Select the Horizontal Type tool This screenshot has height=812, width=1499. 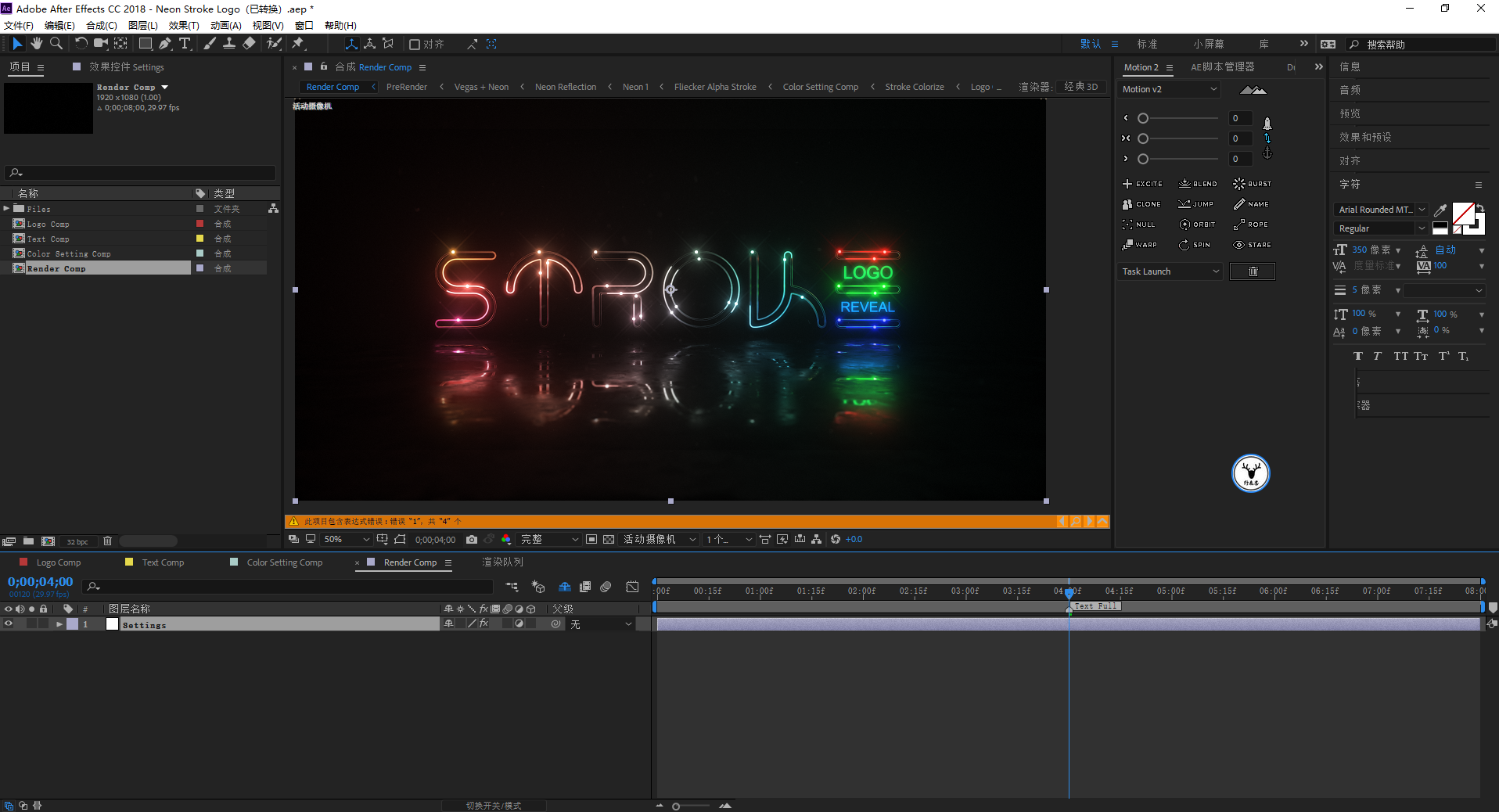click(185, 44)
